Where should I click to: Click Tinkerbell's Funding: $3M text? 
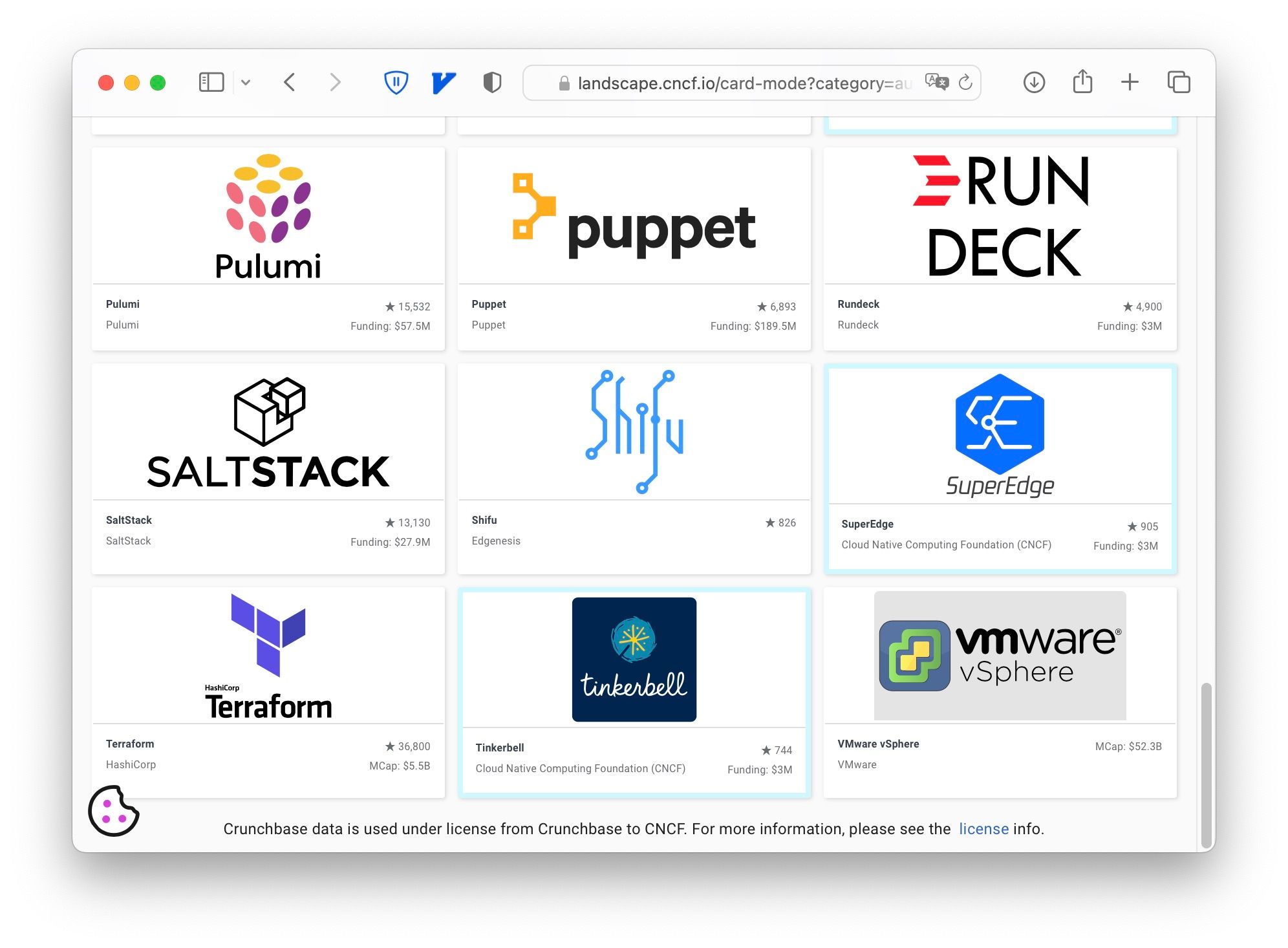click(x=760, y=770)
